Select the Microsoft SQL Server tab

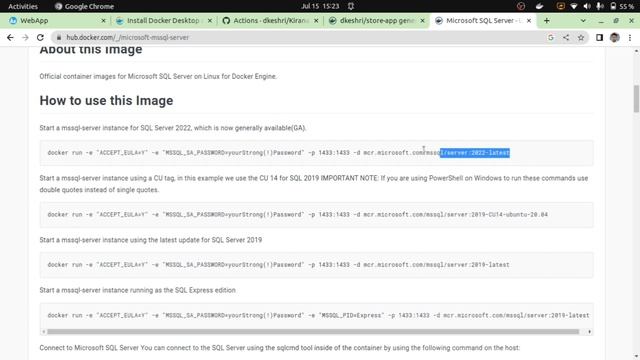click(483, 20)
